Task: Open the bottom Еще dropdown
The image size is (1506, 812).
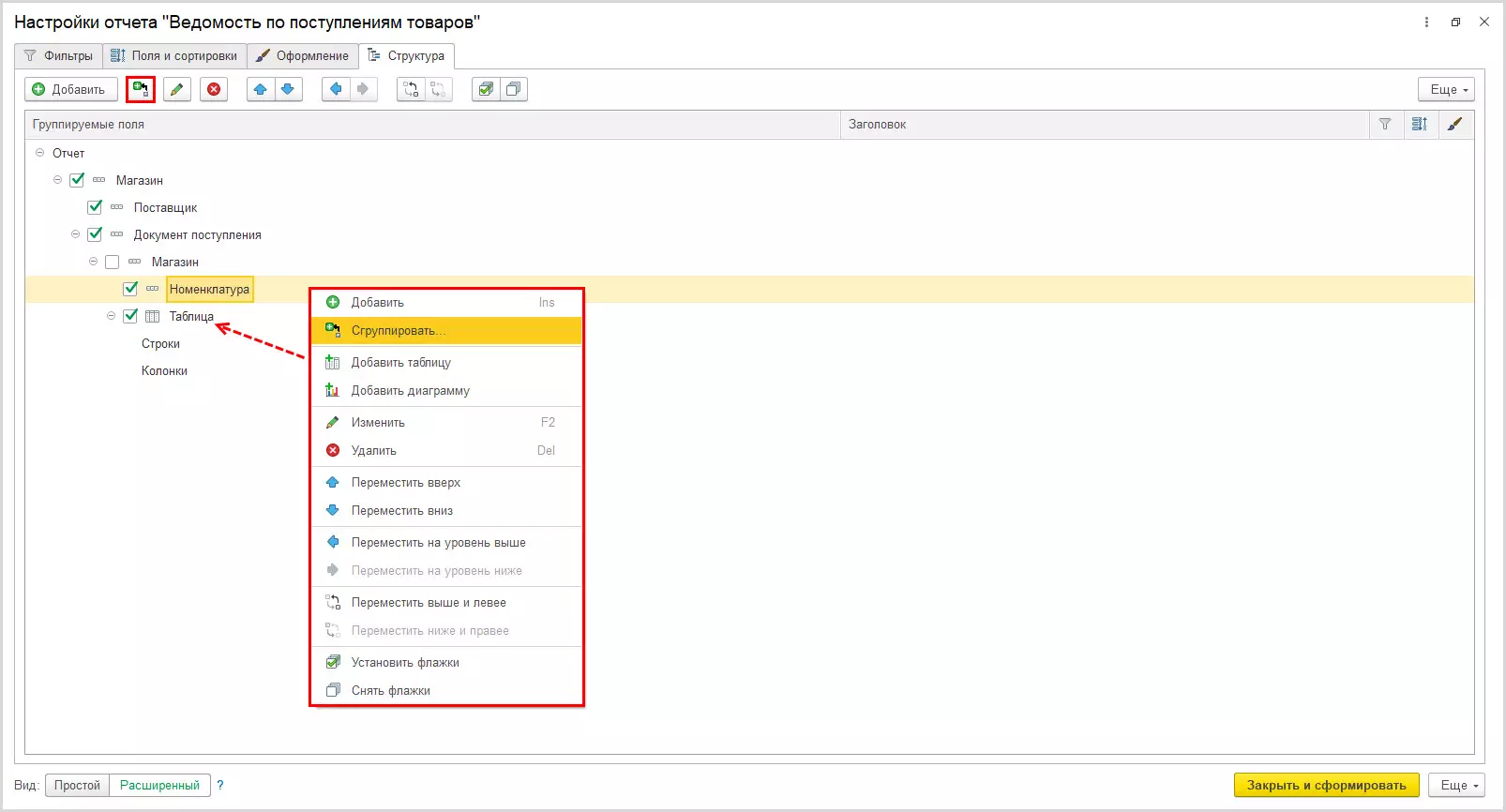Action: [1456, 786]
